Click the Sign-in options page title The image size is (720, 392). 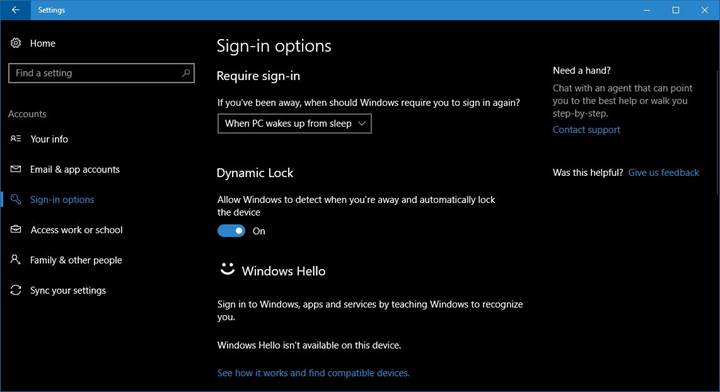pyautogui.click(x=274, y=46)
